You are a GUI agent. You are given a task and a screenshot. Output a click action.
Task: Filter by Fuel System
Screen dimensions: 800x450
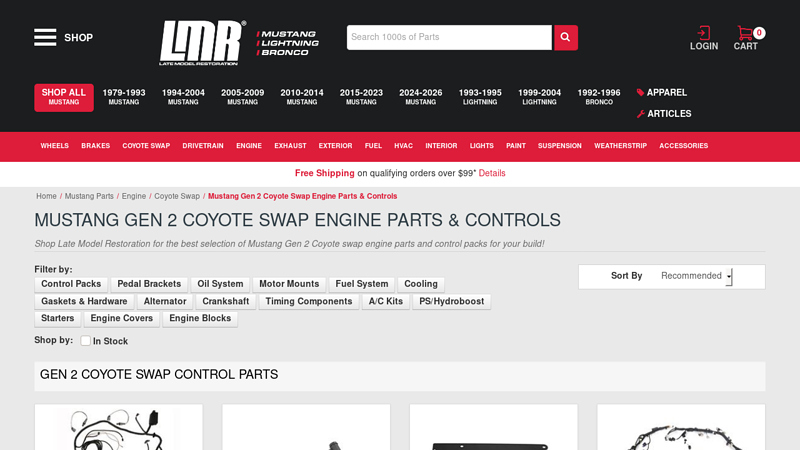pos(362,284)
